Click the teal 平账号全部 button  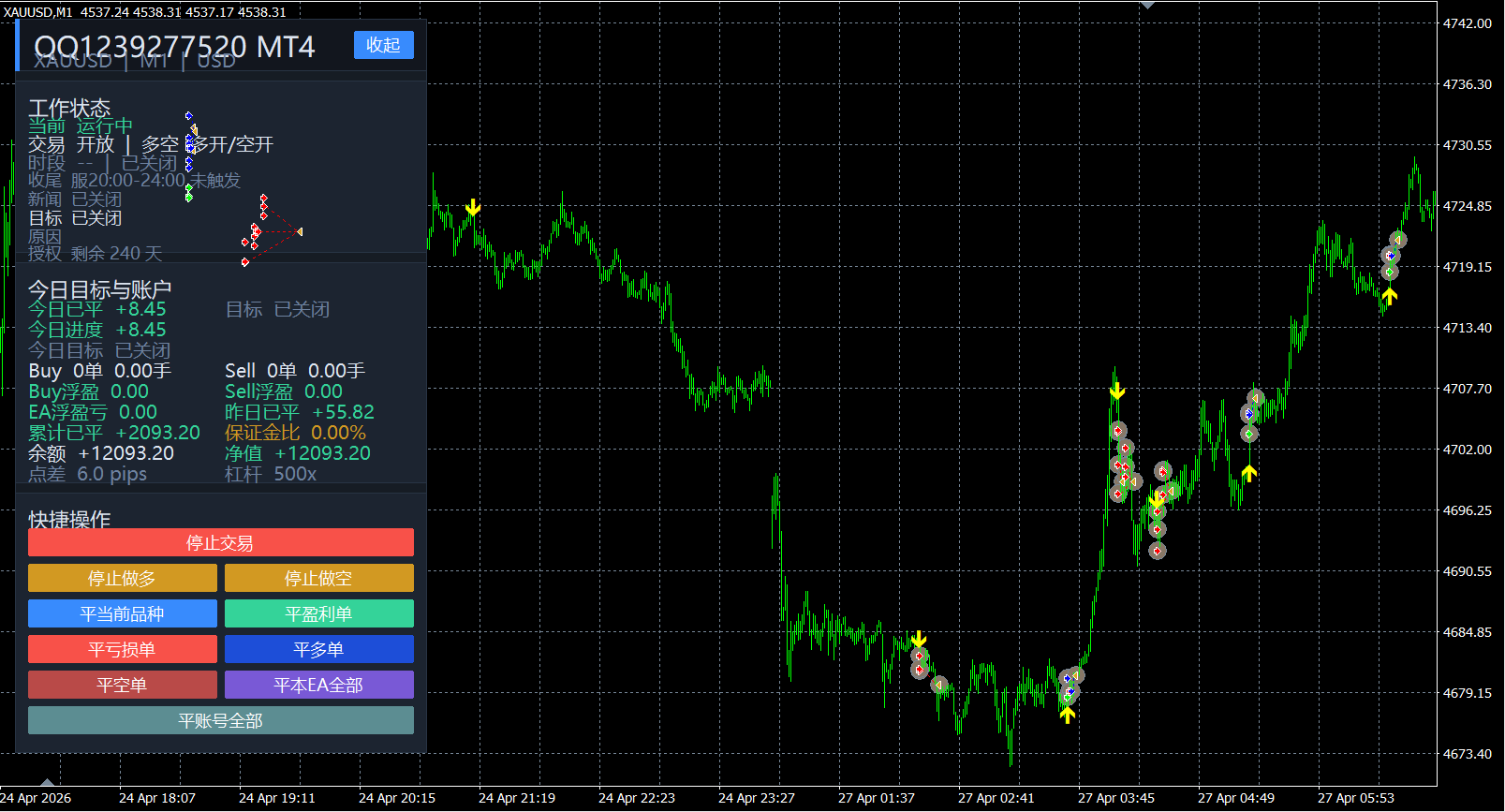click(220, 720)
